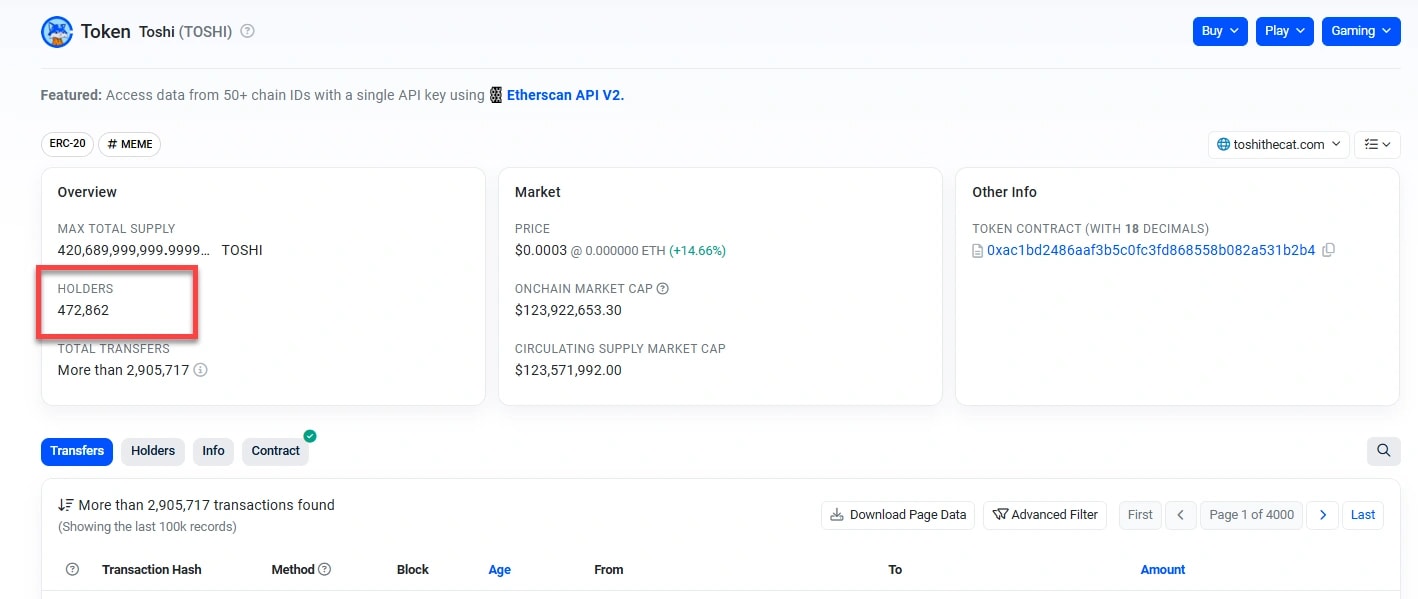This screenshot has width=1418, height=599.
Task: Jump to the Last page of transfers
Action: click(x=1362, y=514)
